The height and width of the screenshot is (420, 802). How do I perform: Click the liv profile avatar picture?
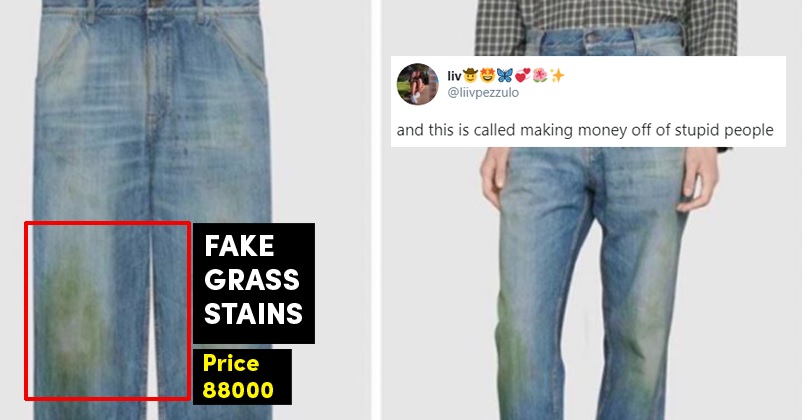[x=417, y=84]
